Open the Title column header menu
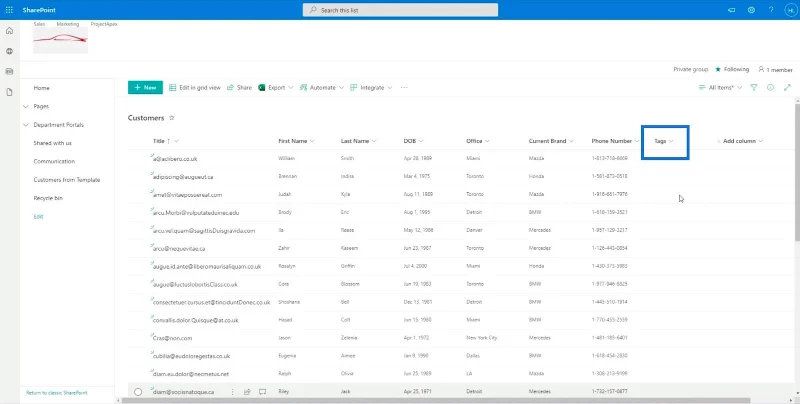Image resolution: width=800 pixels, height=404 pixels. (x=166, y=141)
